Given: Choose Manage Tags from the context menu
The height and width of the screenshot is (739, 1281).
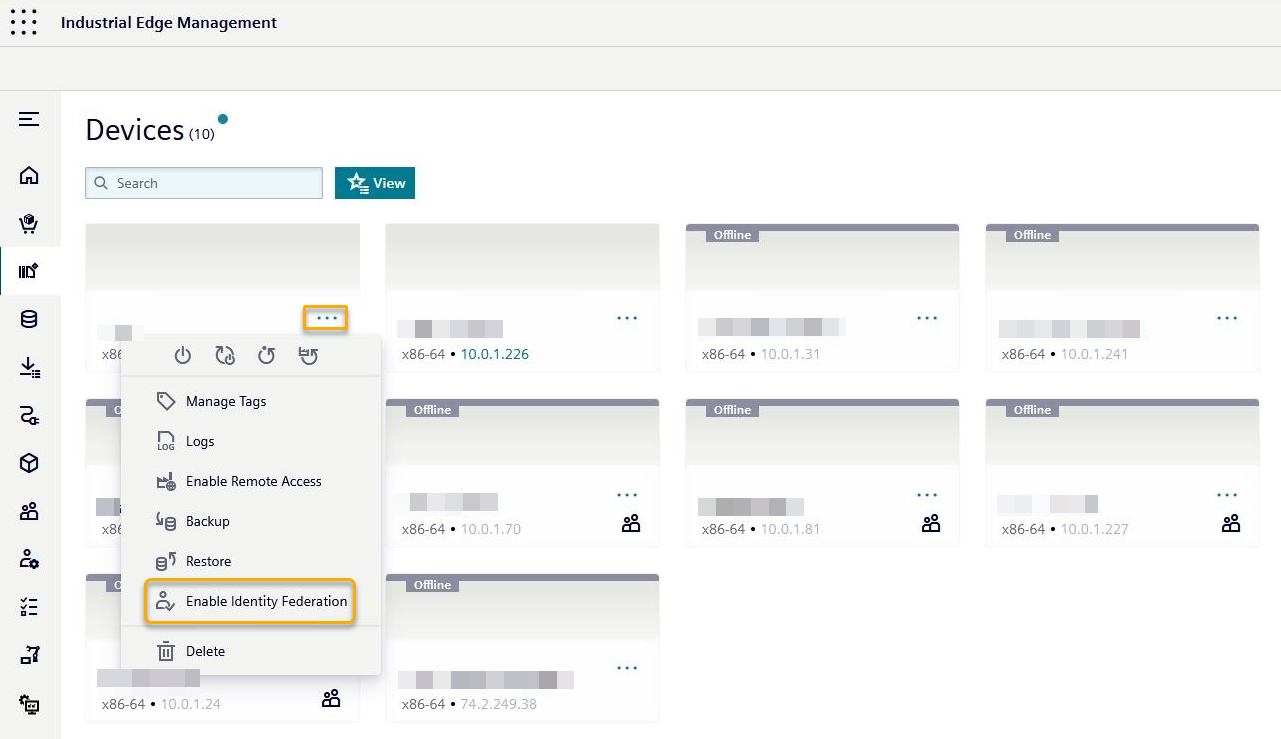Looking at the screenshot, I should [x=226, y=401].
